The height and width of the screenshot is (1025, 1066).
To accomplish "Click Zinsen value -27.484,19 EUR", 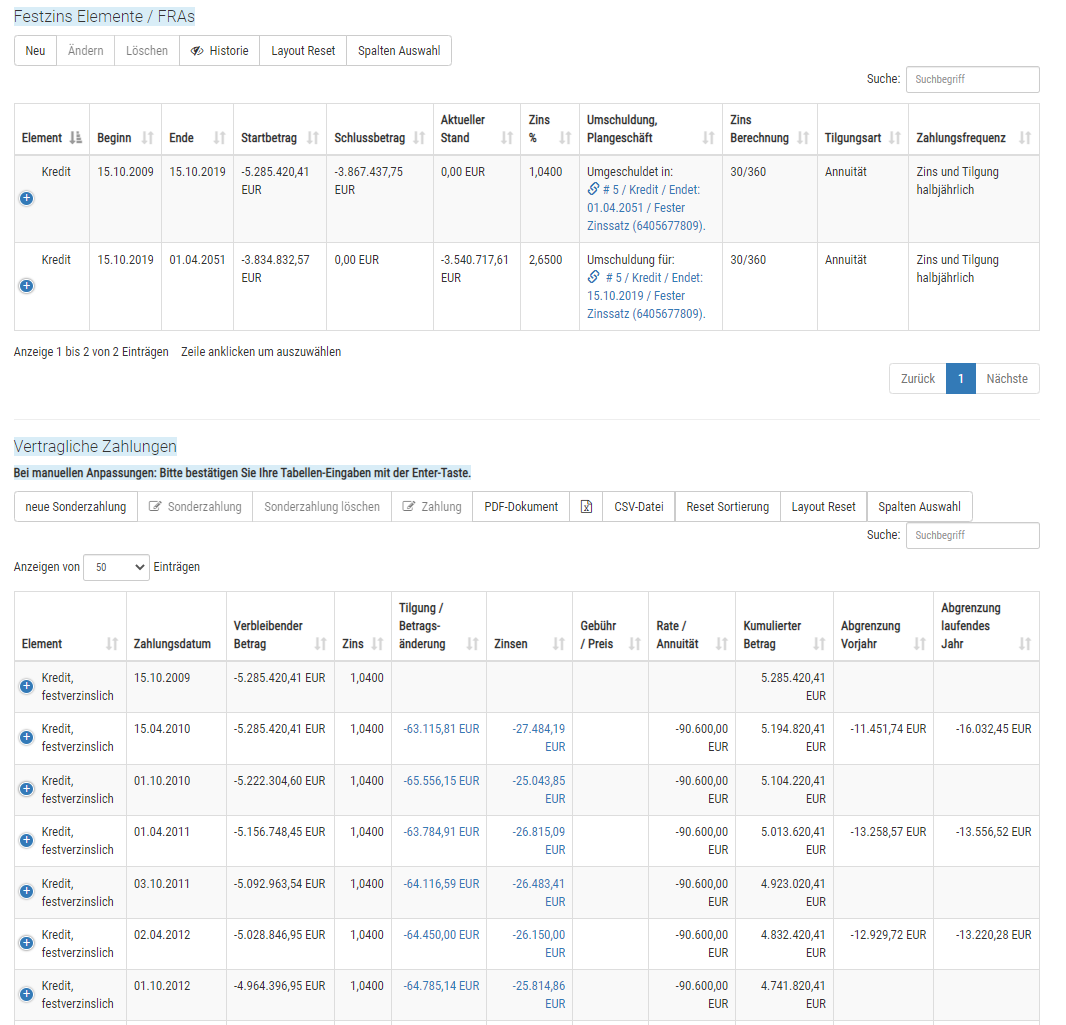I will (538, 737).
